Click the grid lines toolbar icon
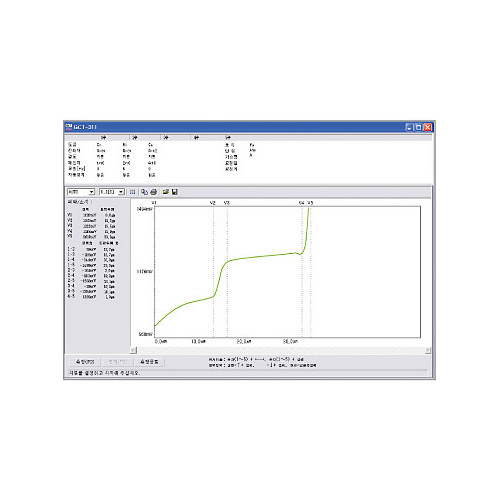 (133, 192)
